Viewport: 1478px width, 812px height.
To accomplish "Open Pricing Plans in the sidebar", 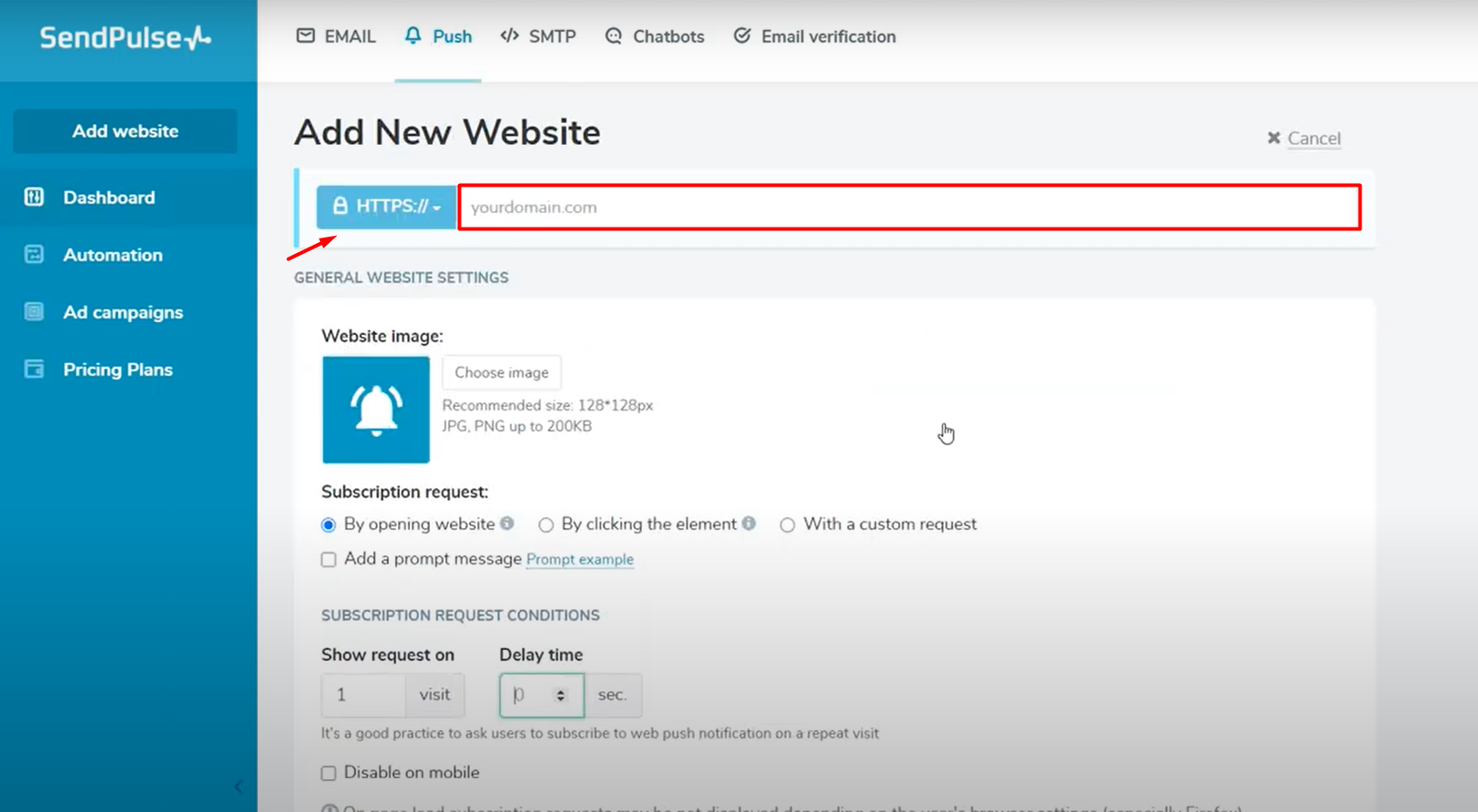I will [117, 370].
